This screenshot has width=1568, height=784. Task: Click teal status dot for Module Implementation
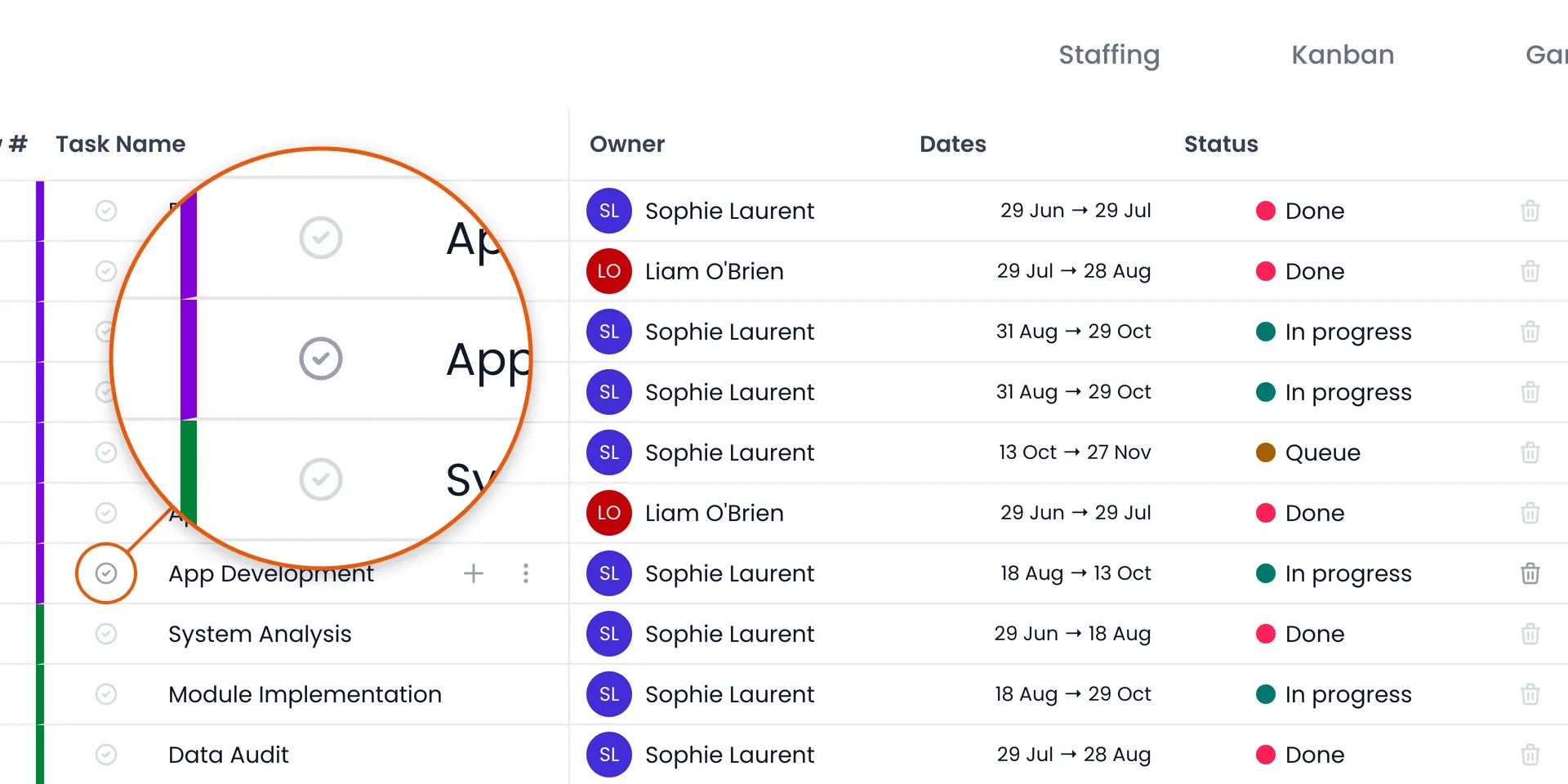tap(1266, 694)
